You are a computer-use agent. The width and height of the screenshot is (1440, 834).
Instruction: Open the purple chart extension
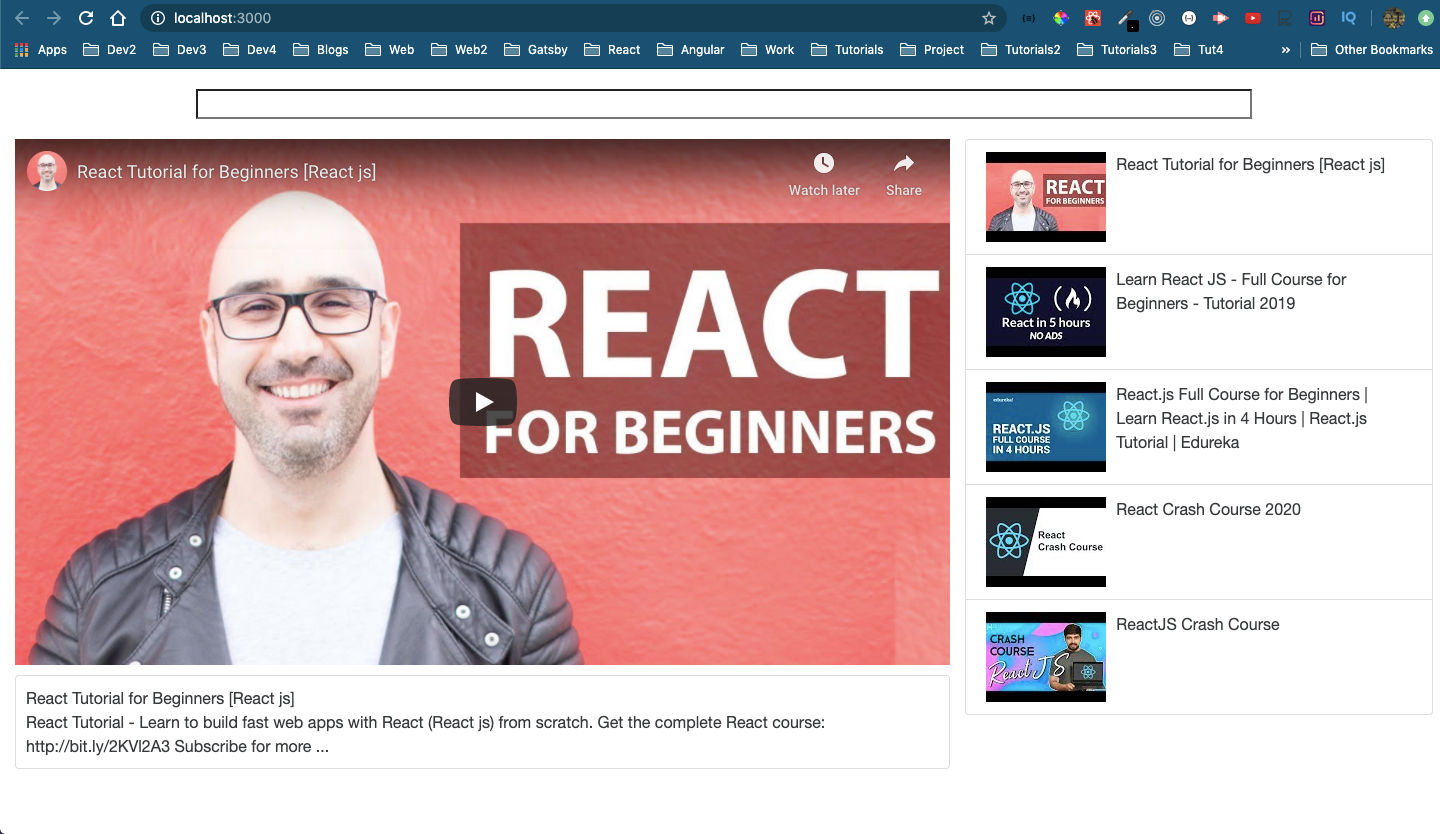(x=1317, y=18)
